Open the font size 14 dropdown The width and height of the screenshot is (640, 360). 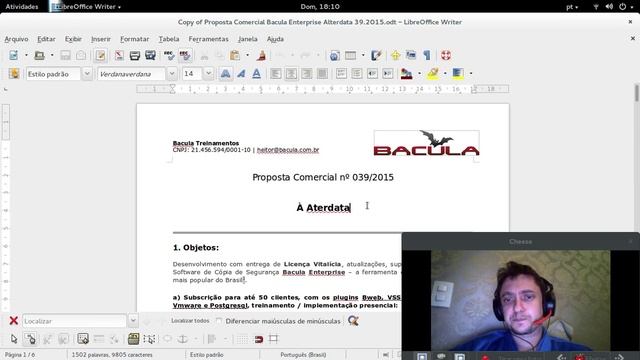209,74
